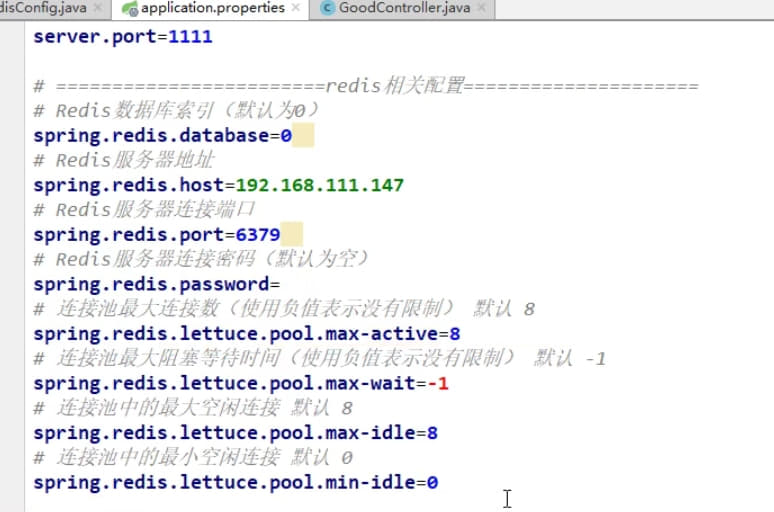Viewport: 774px width, 512px height.
Task: Click the redis相关配置 header comment
Action: (x=366, y=86)
